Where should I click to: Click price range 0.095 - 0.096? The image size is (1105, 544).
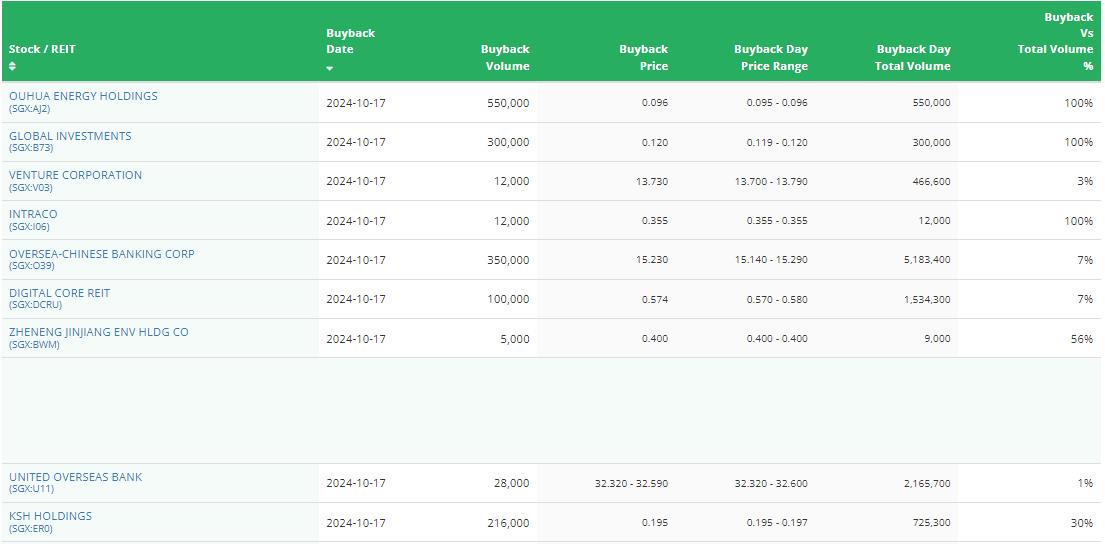tap(777, 103)
